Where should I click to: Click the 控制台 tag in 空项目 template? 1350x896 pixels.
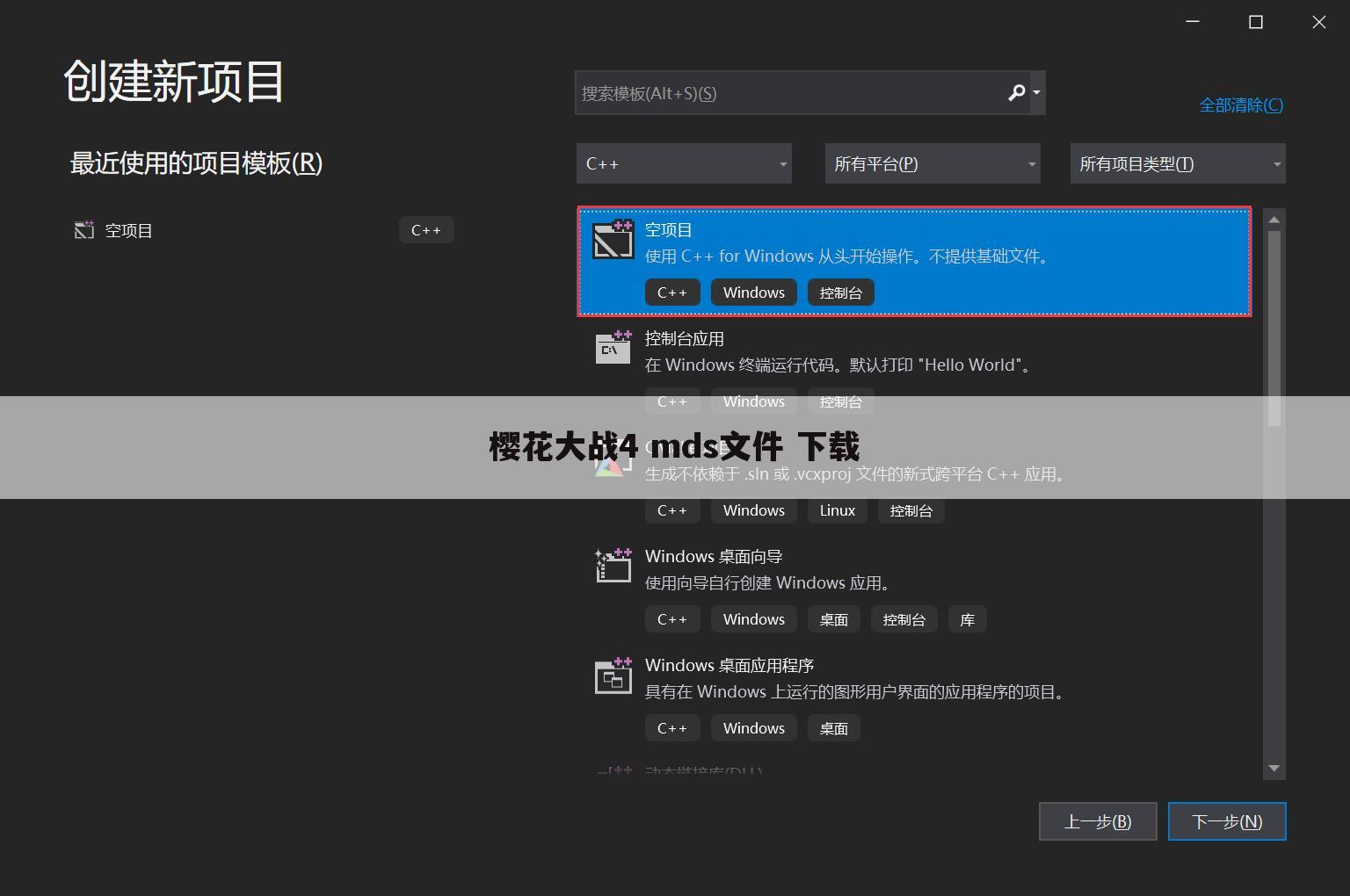841,293
